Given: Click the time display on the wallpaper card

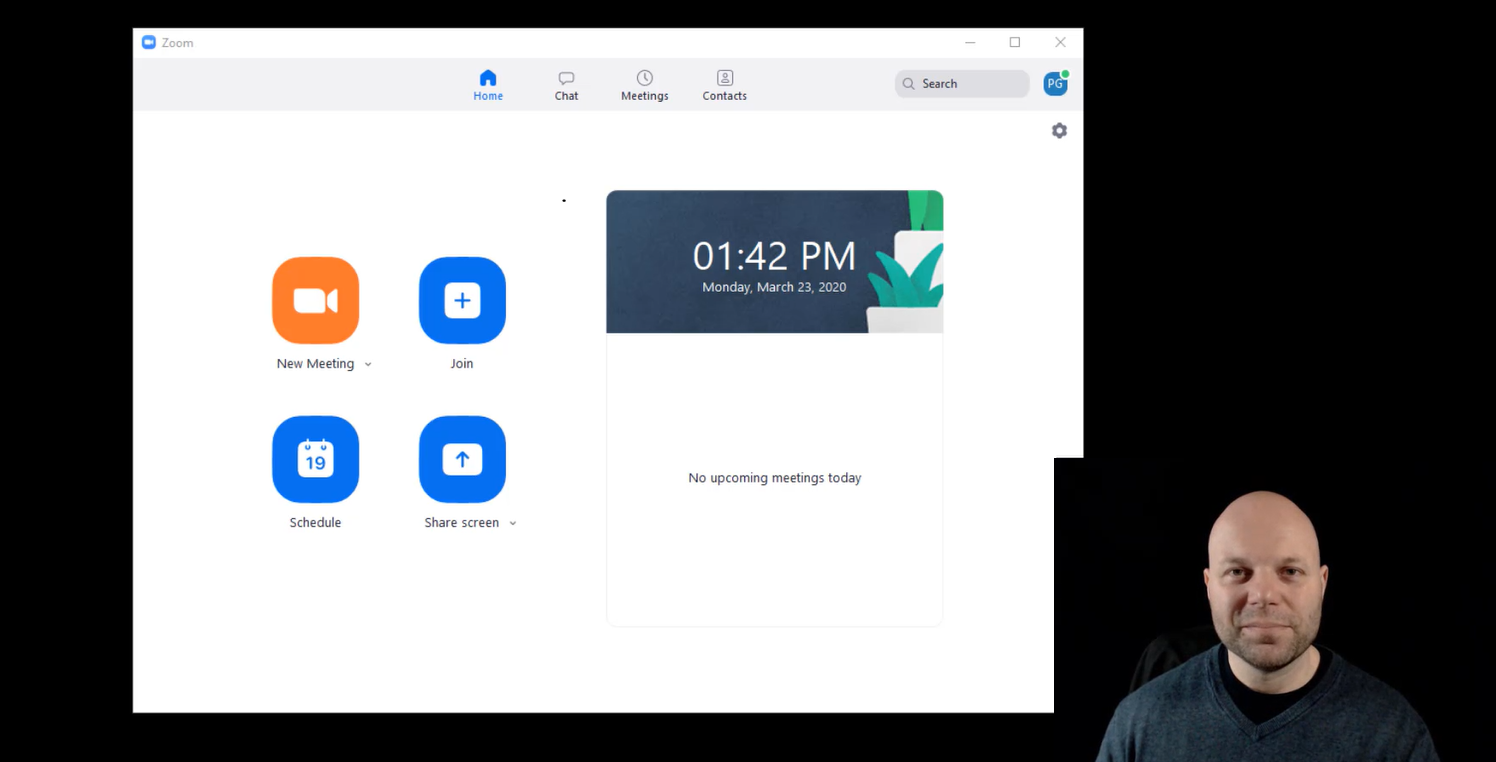Looking at the screenshot, I should pos(774,256).
